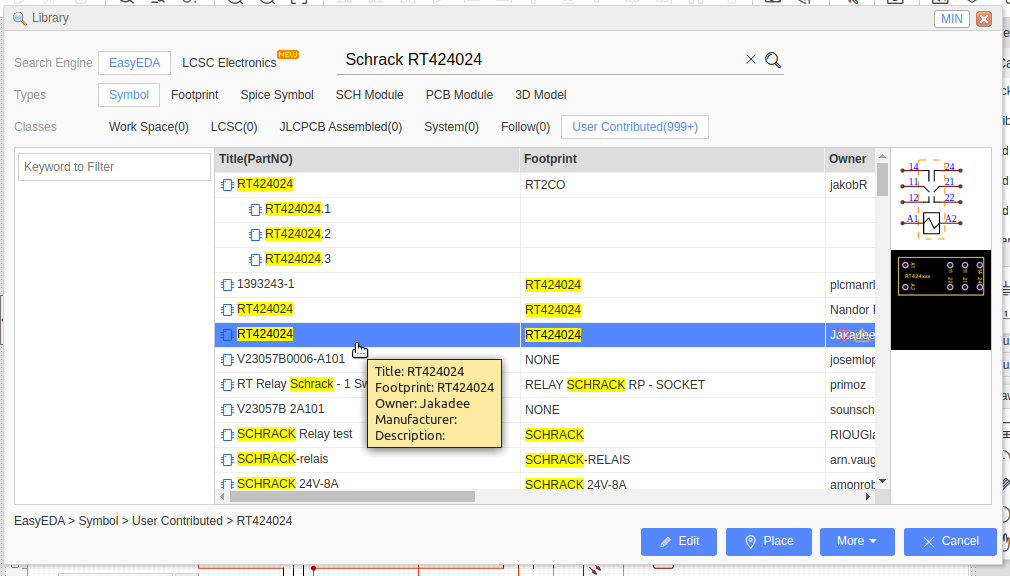Click the MIN button
The image size is (1010, 576).
tap(951, 19)
